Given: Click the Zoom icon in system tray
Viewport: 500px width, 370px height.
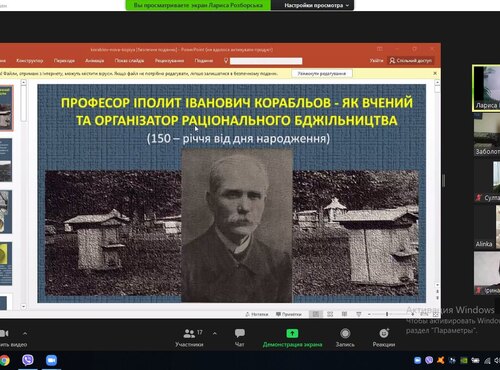Looking at the screenshot, I should point(417,360).
